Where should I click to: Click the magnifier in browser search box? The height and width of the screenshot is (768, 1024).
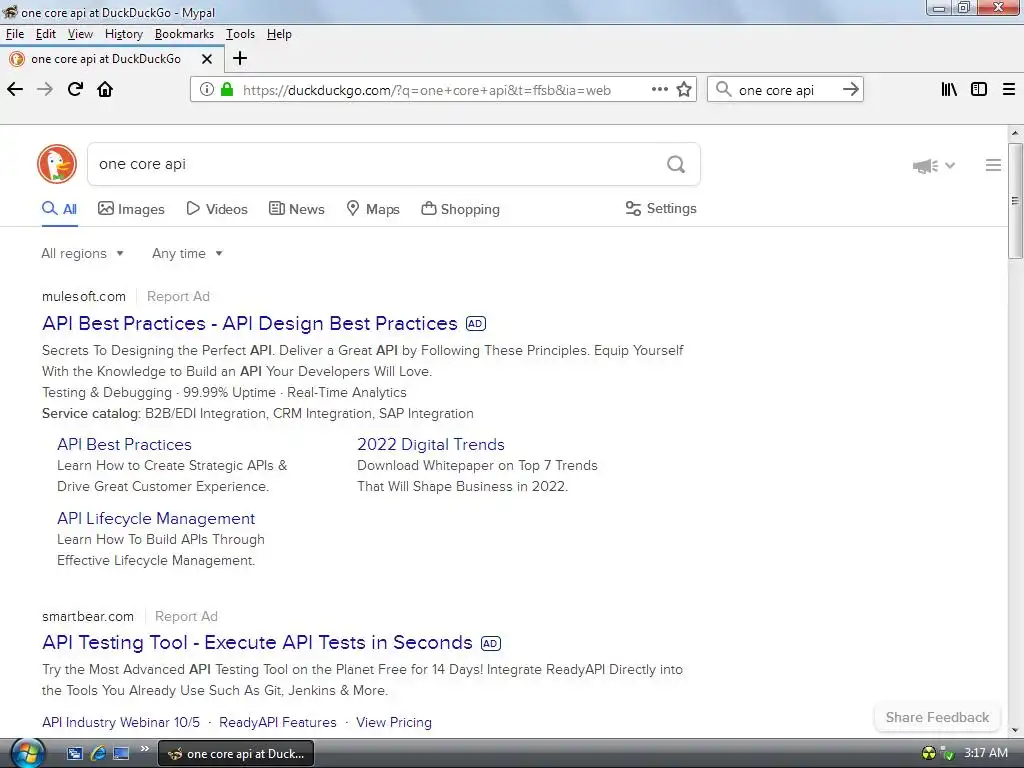click(724, 89)
